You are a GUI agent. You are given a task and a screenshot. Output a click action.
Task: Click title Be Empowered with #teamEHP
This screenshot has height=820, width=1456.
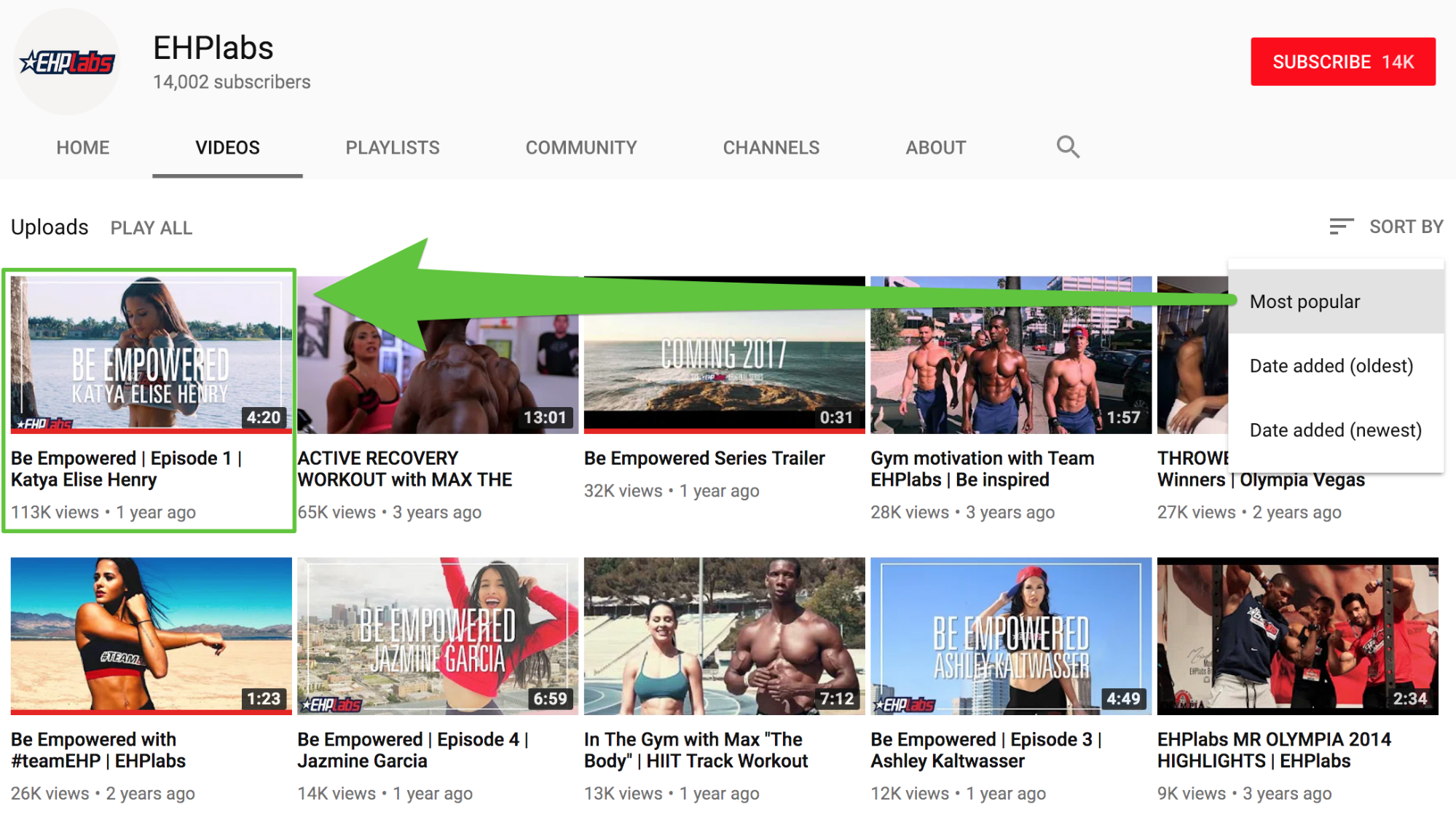(x=98, y=750)
